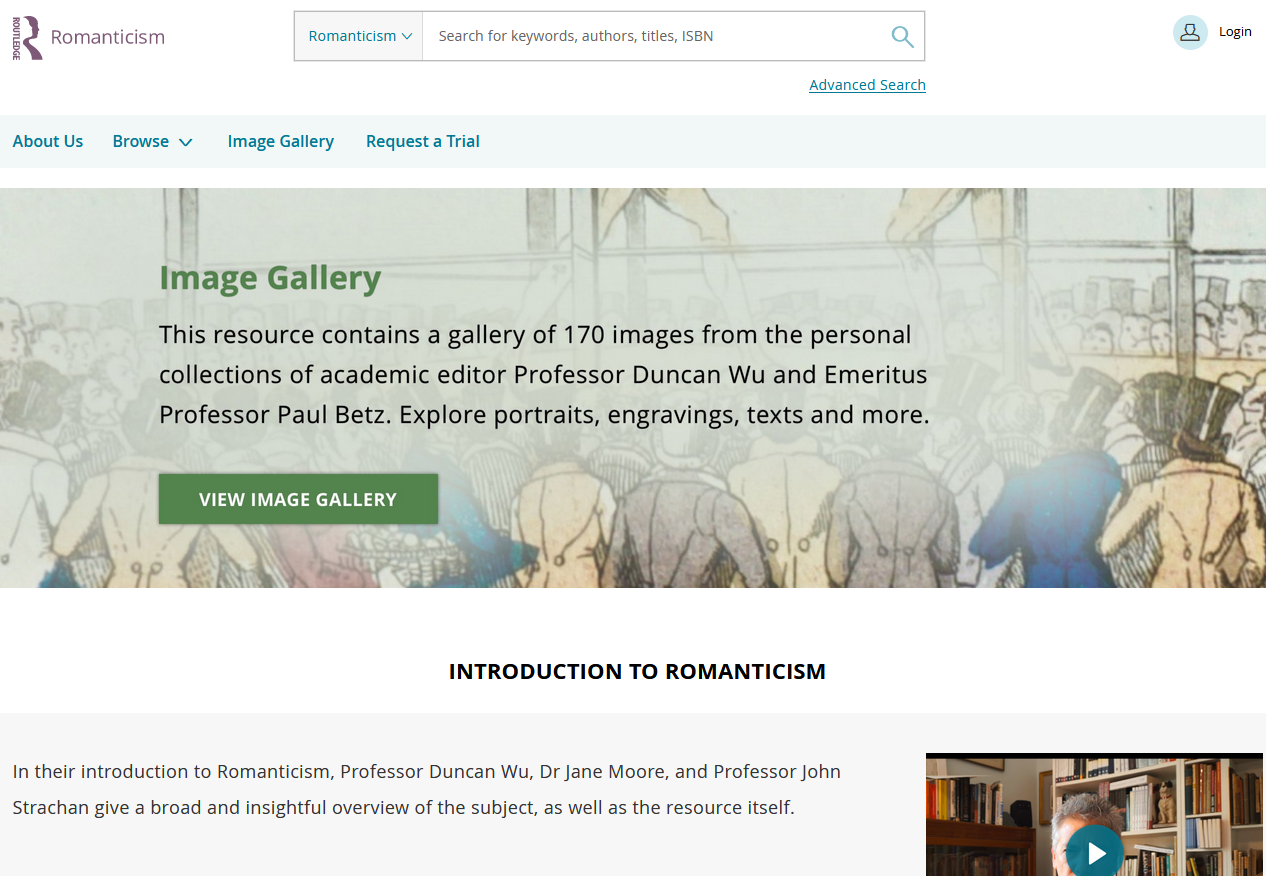The width and height of the screenshot is (1266, 876).
Task: Click the banner text about 170 images
Action: tap(544, 374)
